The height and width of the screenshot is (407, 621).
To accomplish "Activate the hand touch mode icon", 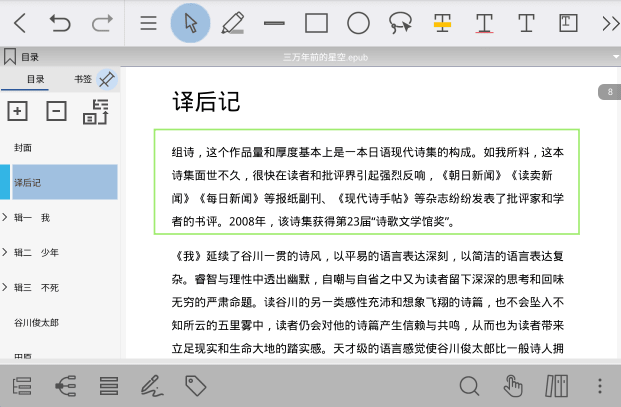I will click(x=513, y=386).
